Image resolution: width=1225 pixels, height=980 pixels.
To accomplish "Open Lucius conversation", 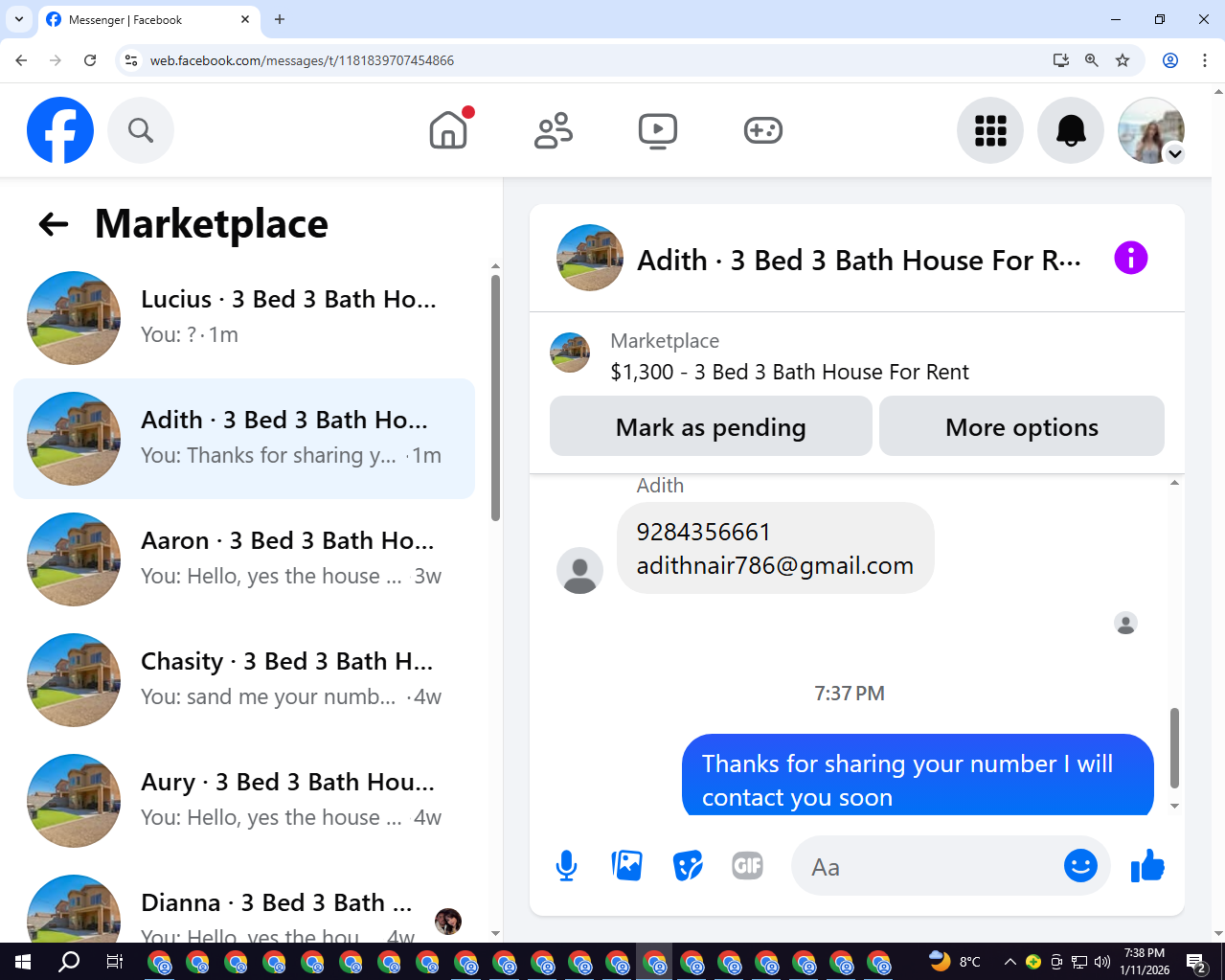I will click(x=244, y=318).
